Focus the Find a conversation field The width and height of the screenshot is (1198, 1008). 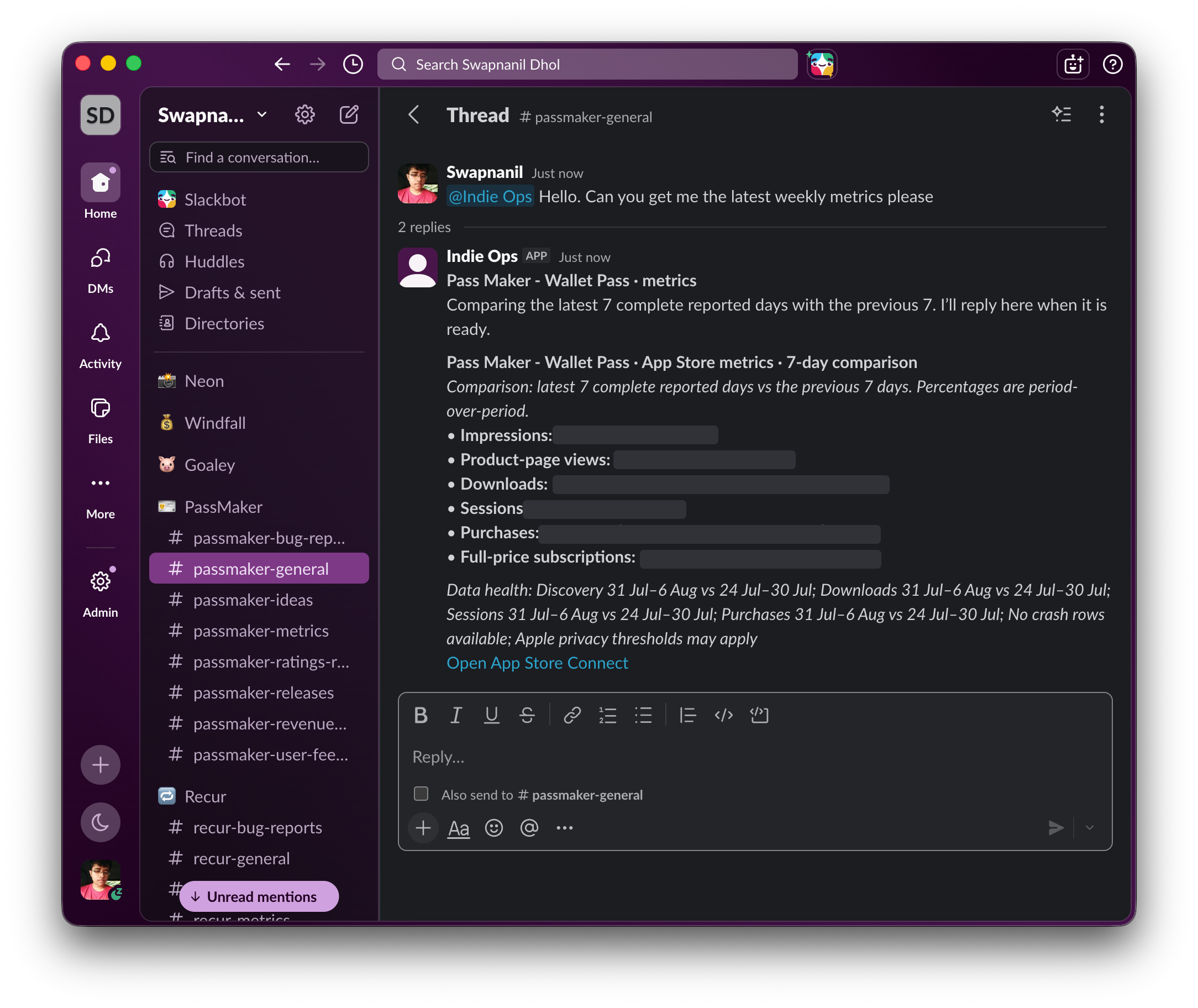(259, 157)
